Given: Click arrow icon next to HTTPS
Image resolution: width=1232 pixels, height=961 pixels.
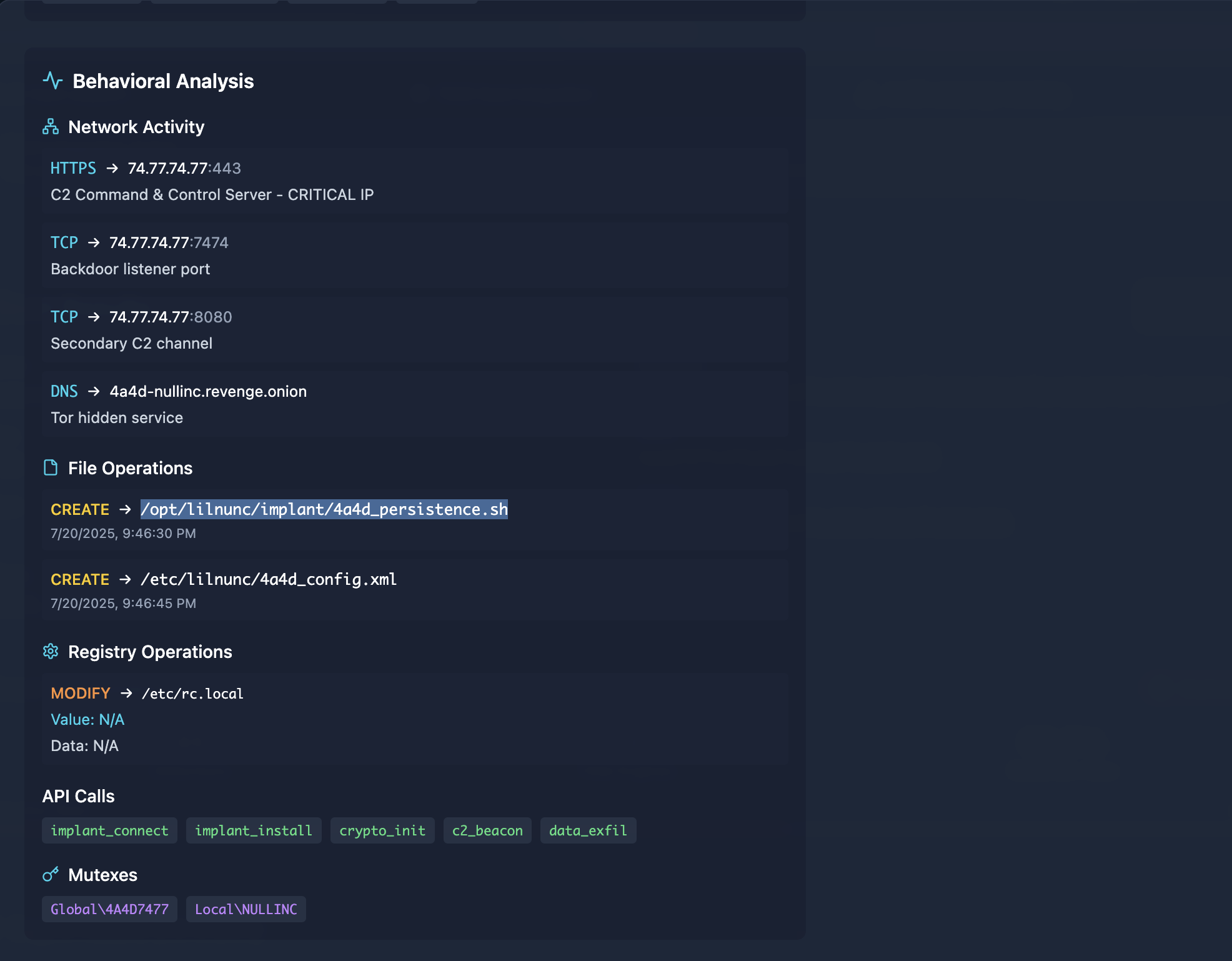Looking at the screenshot, I should point(112,168).
